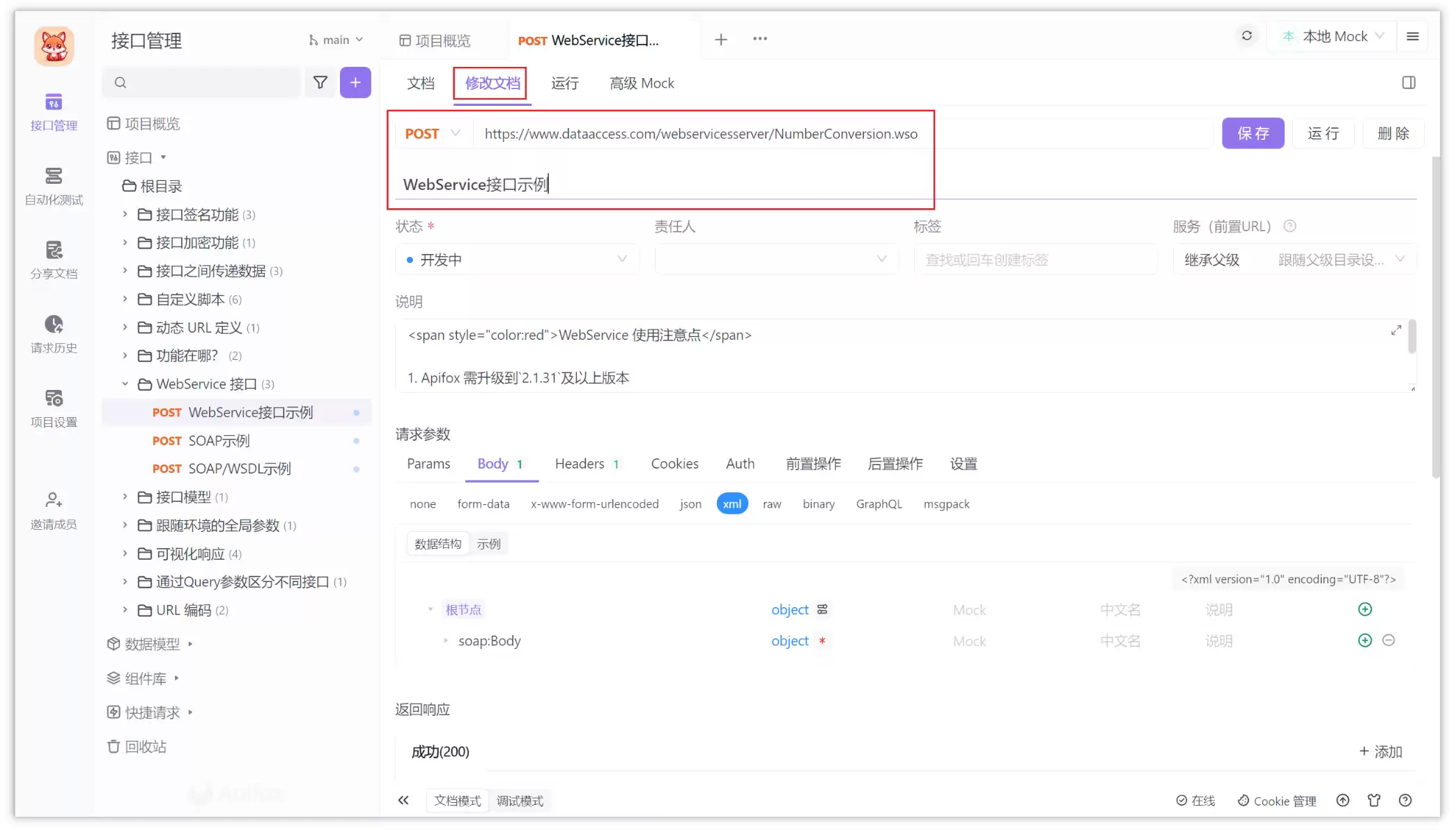Click the filter funnel icon
1456x830 pixels.
coord(320,82)
